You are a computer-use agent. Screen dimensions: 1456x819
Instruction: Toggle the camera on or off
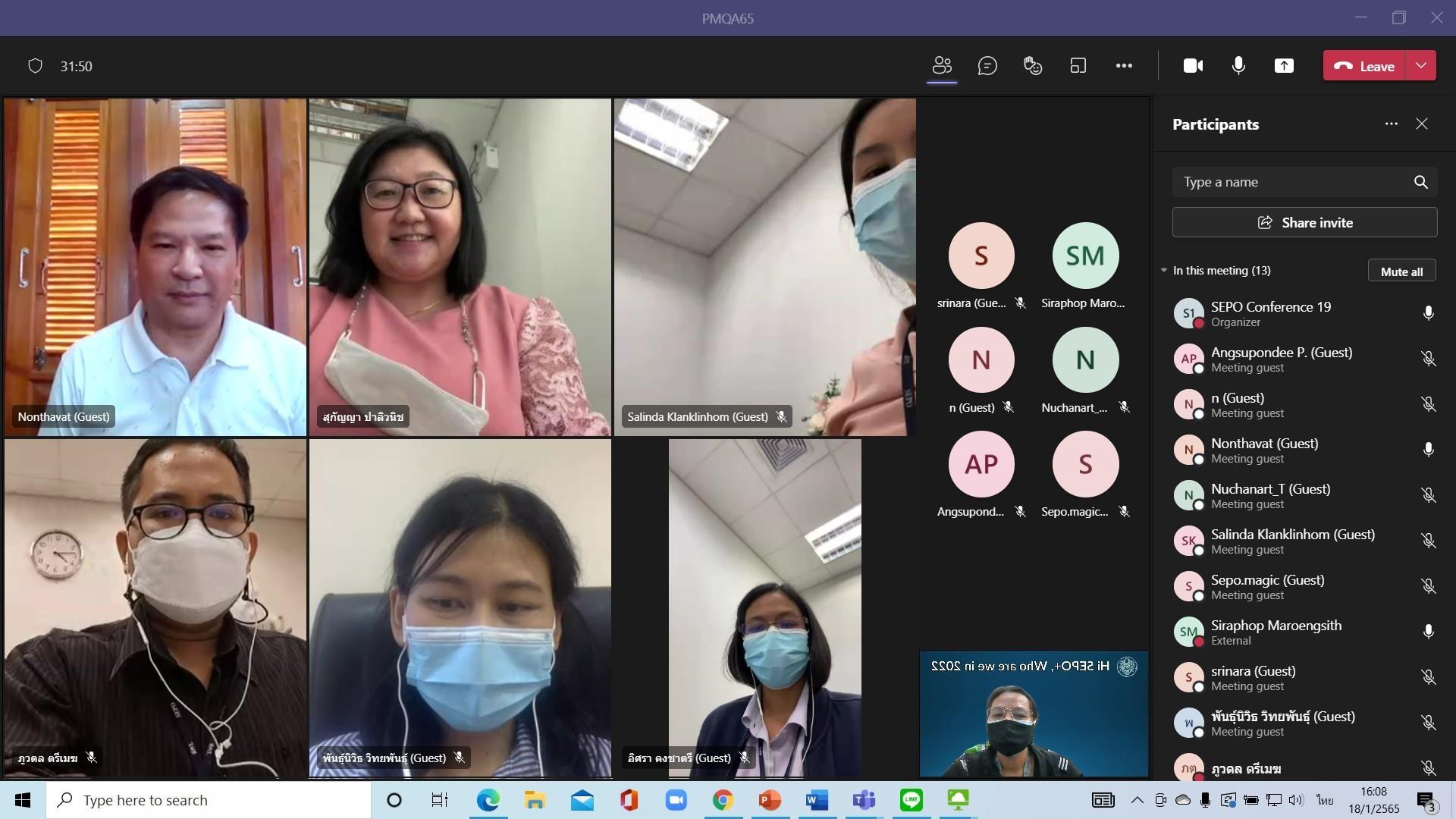pos(1193,66)
